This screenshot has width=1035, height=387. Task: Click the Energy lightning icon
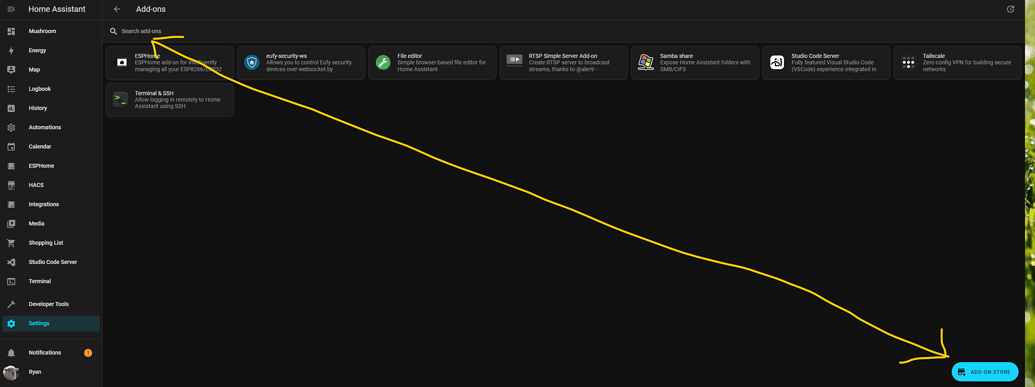coord(11,50)
